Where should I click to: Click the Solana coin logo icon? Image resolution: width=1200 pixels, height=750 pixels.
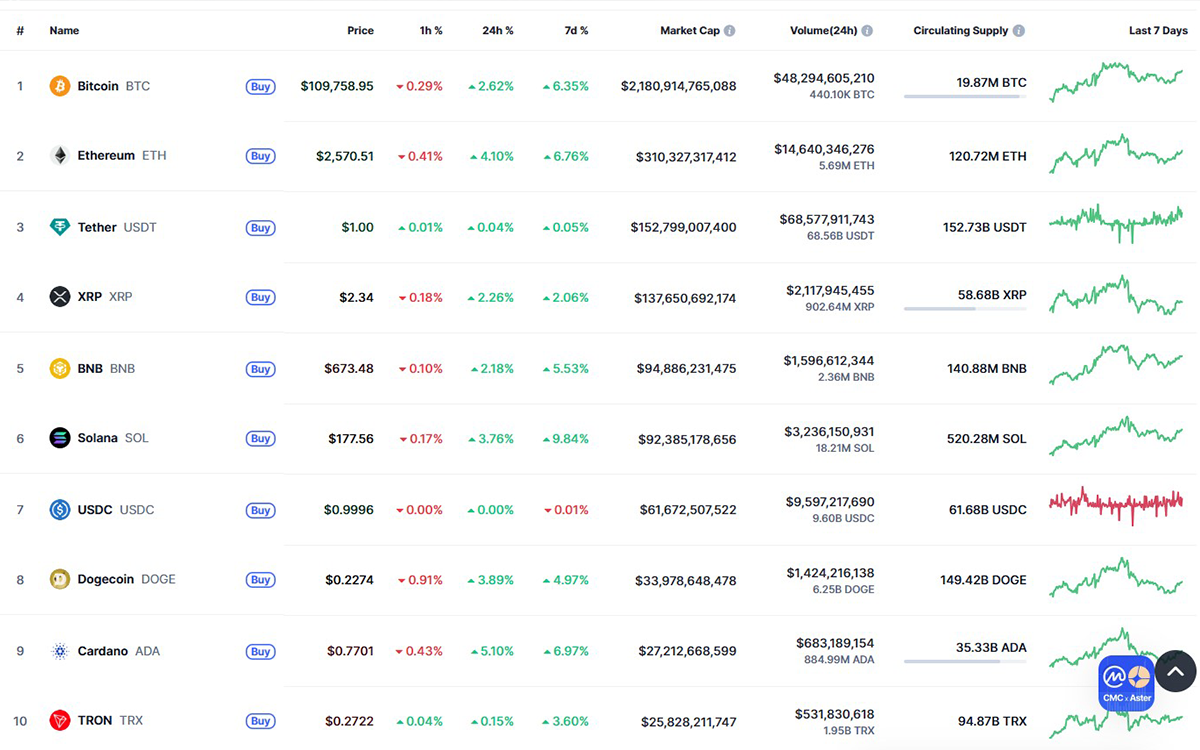click(60, 438)
